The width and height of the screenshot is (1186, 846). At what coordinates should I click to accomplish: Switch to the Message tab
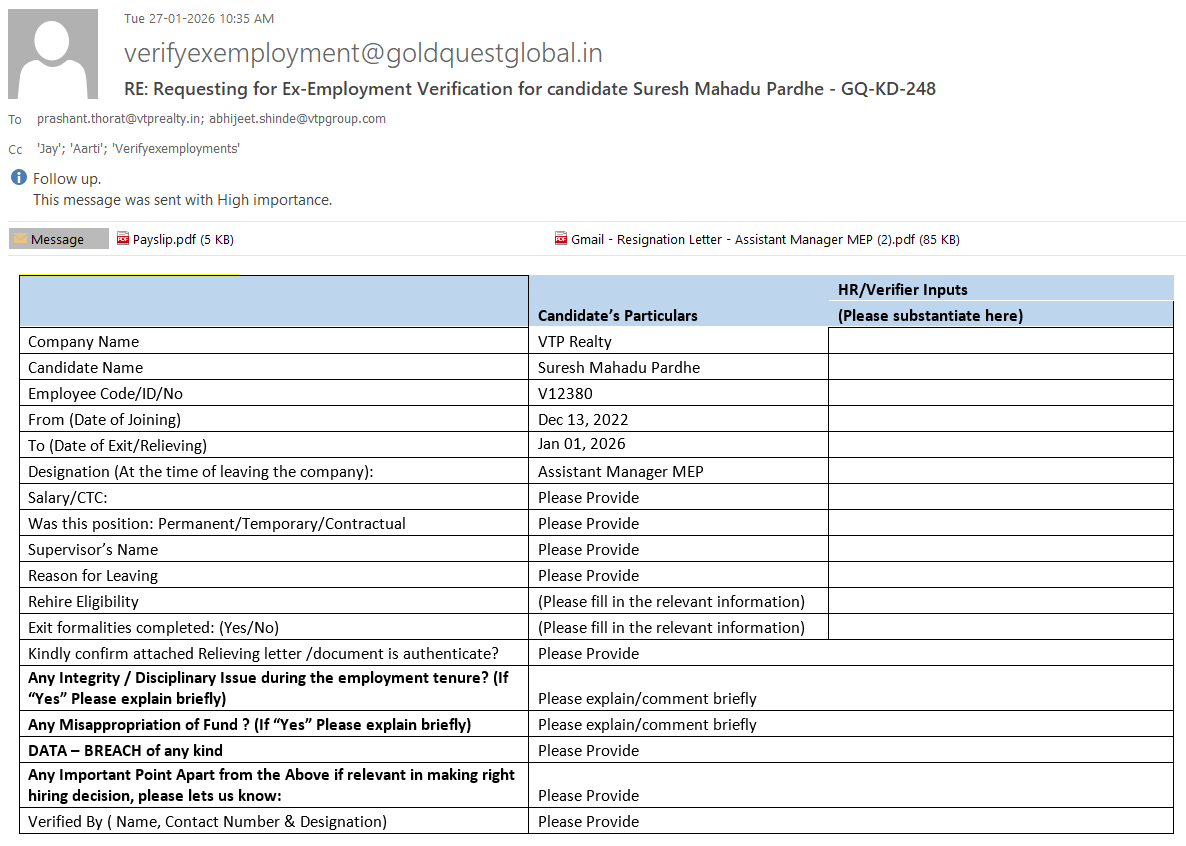[58, 239]
